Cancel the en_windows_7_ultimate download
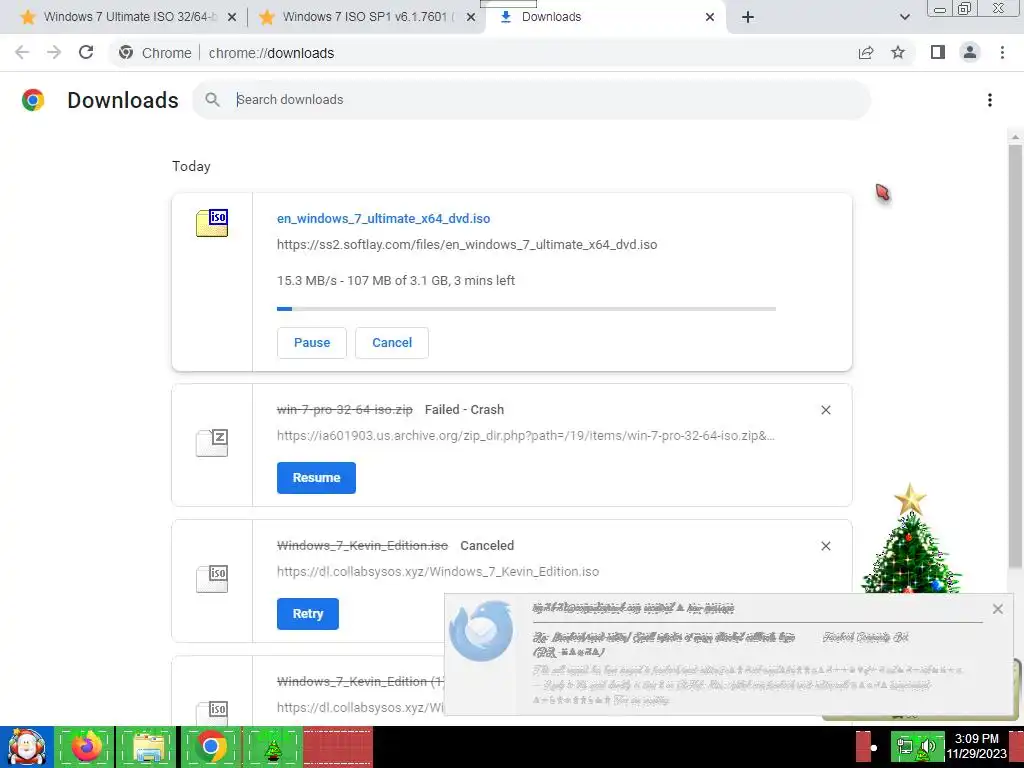Image resolution: width=1024 pixels, height=768 pixels. [x=392, y=343]
